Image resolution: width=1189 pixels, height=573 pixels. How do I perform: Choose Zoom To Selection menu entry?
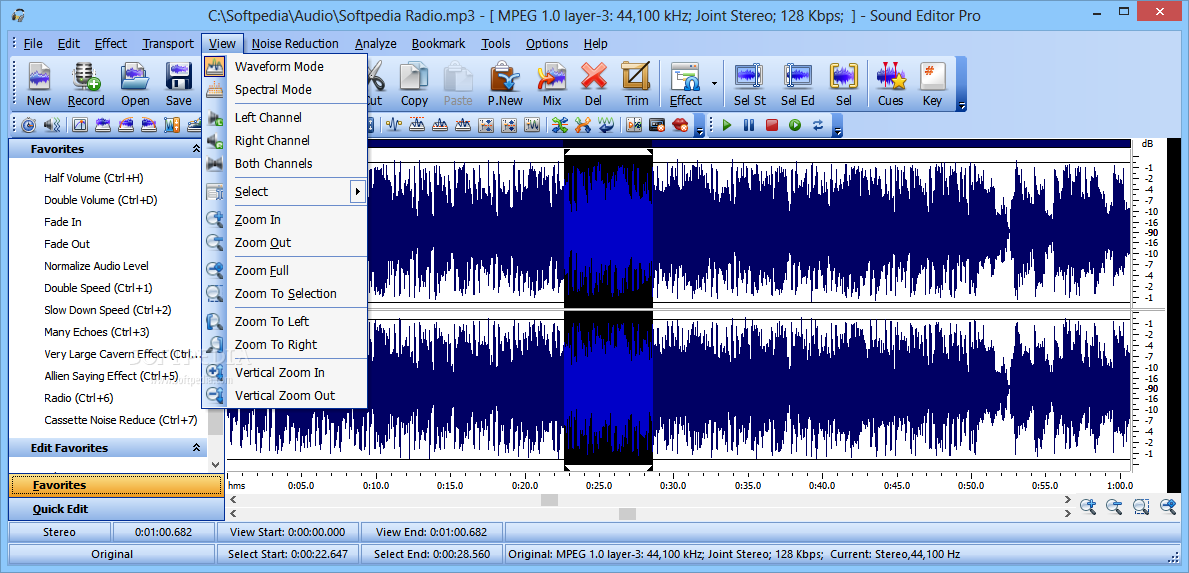285,293
